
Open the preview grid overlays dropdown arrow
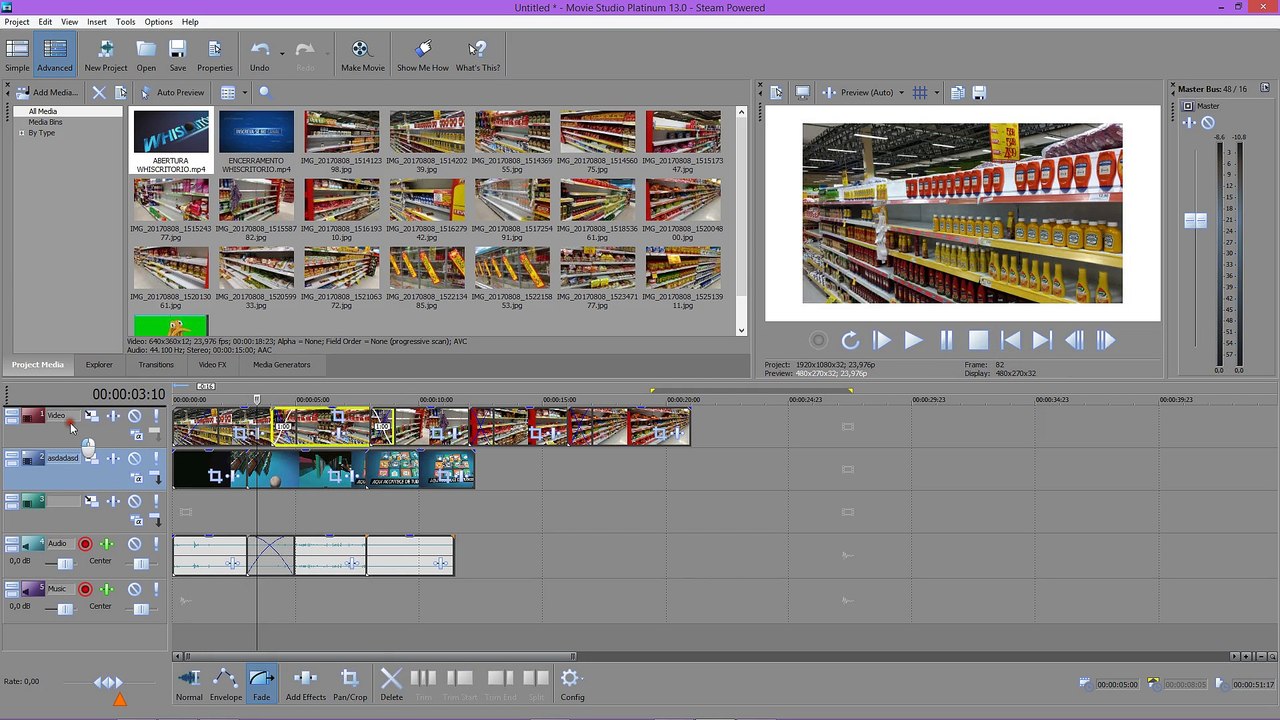pyautogui.click(x=936, y=93)
